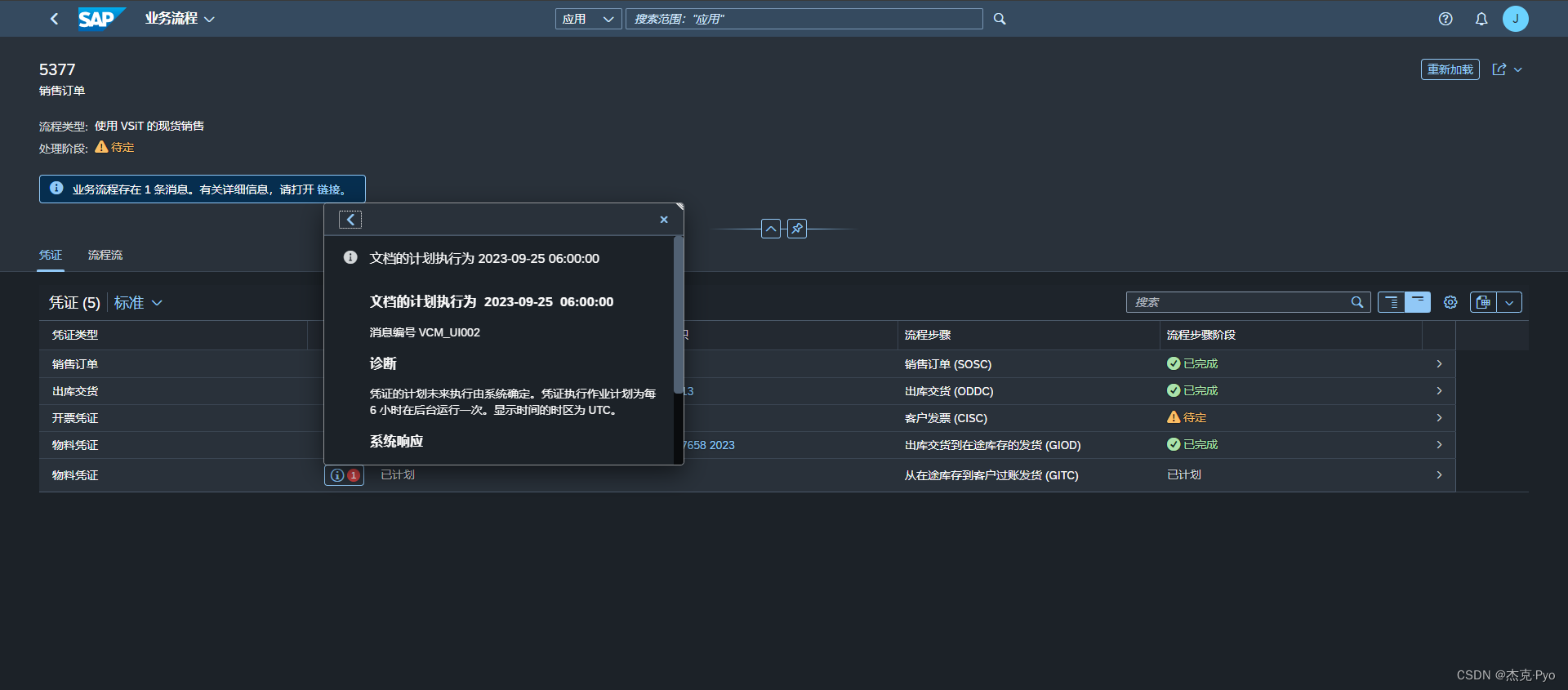Click the 流程步骤阶段 column header
1568x690 pixels.
tap(1291, 335)
